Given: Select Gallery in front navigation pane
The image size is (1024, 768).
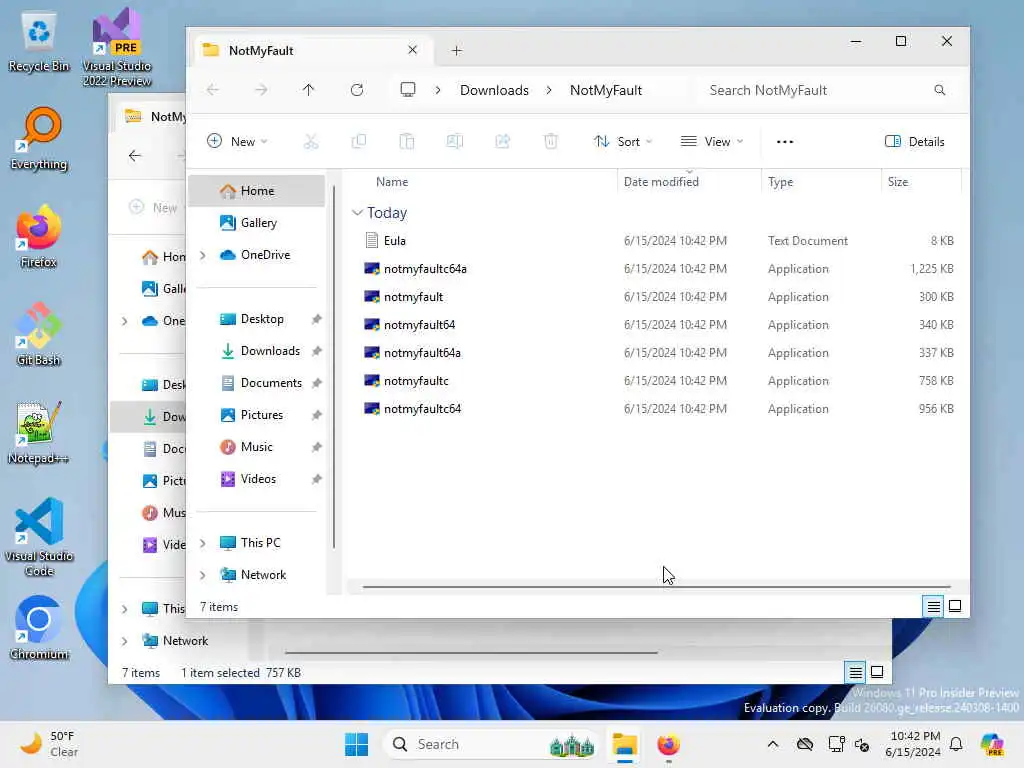Looking at the screenshot, I should point(257,223).
